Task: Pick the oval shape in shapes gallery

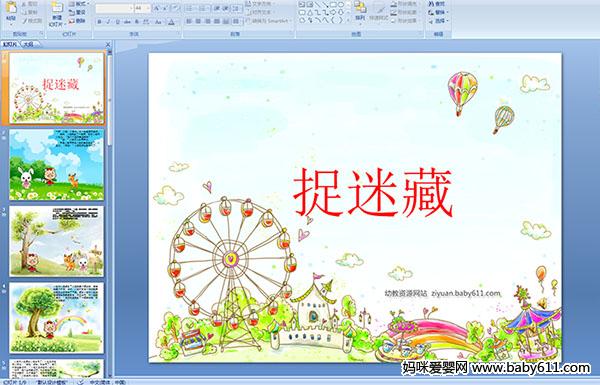Action: click(341, 5)
